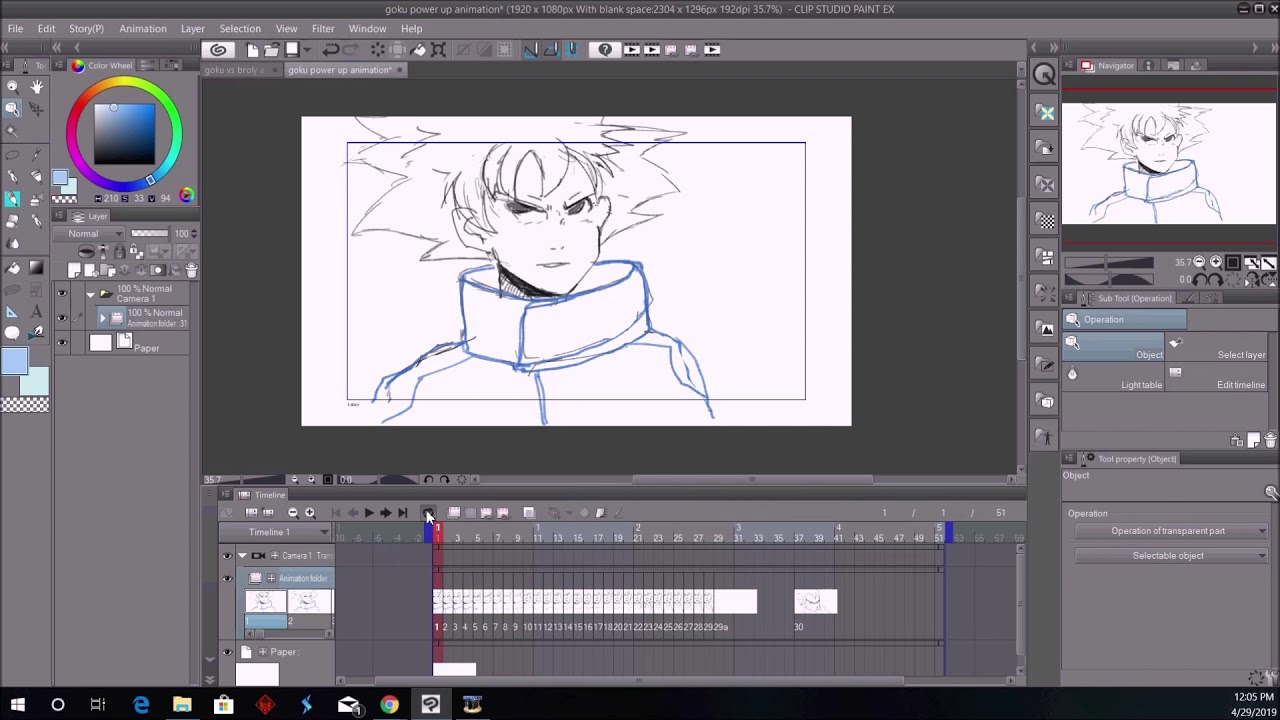Go to the next frame in timeline
Screen dimensions: 1280x720
385,513
